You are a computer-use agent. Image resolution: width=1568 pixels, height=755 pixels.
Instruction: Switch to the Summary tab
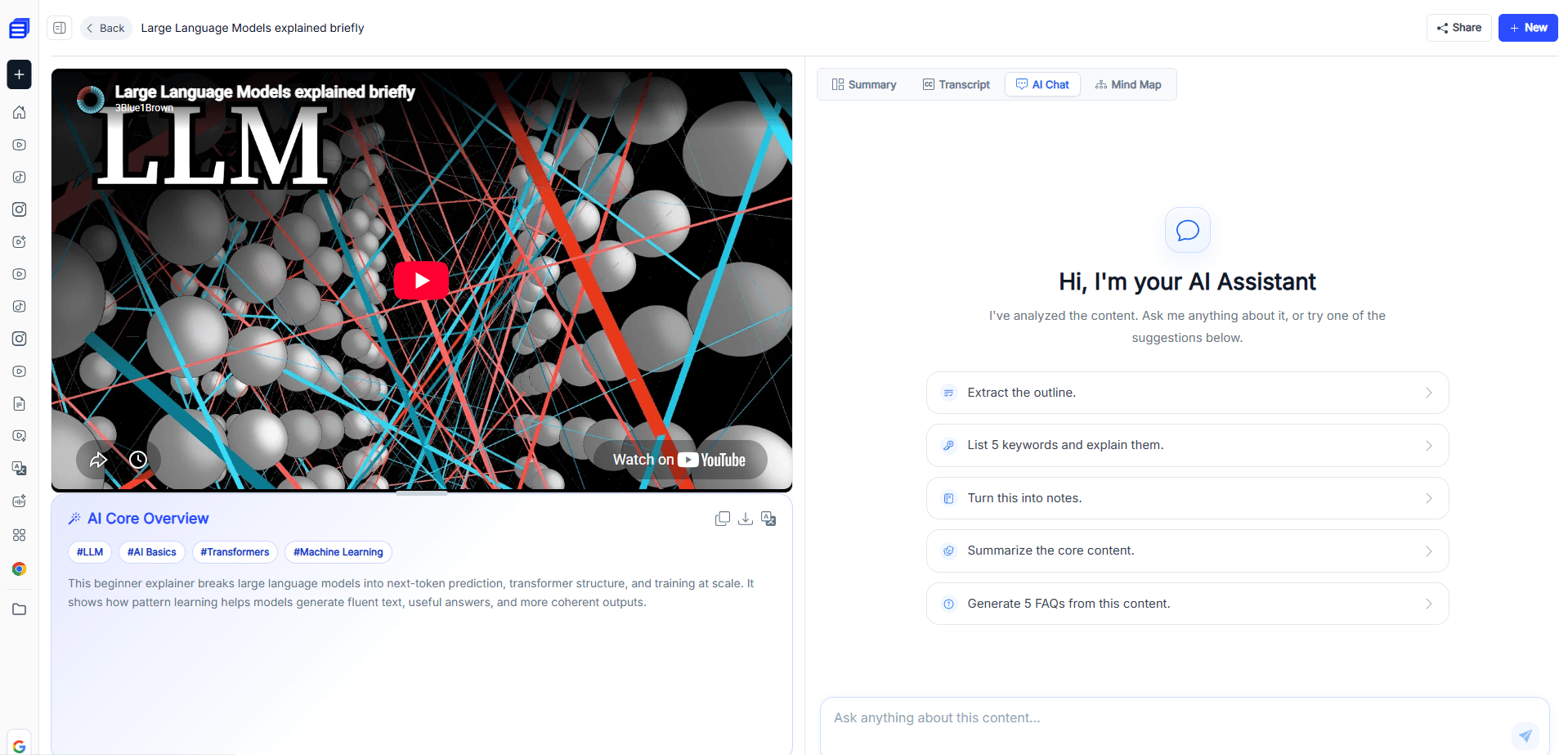coord(864,84)
